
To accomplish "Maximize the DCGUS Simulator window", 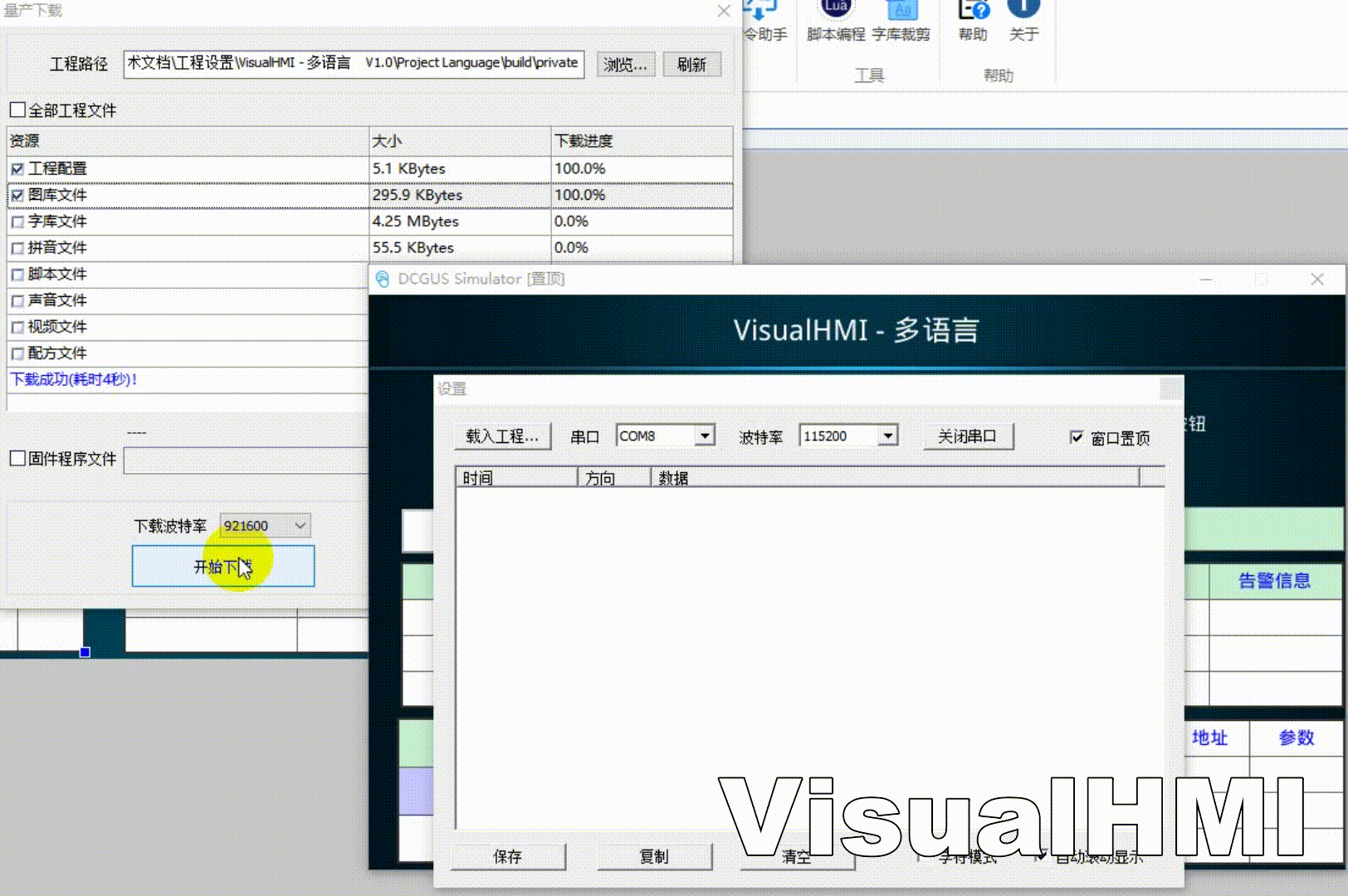I will point(1262,280).
